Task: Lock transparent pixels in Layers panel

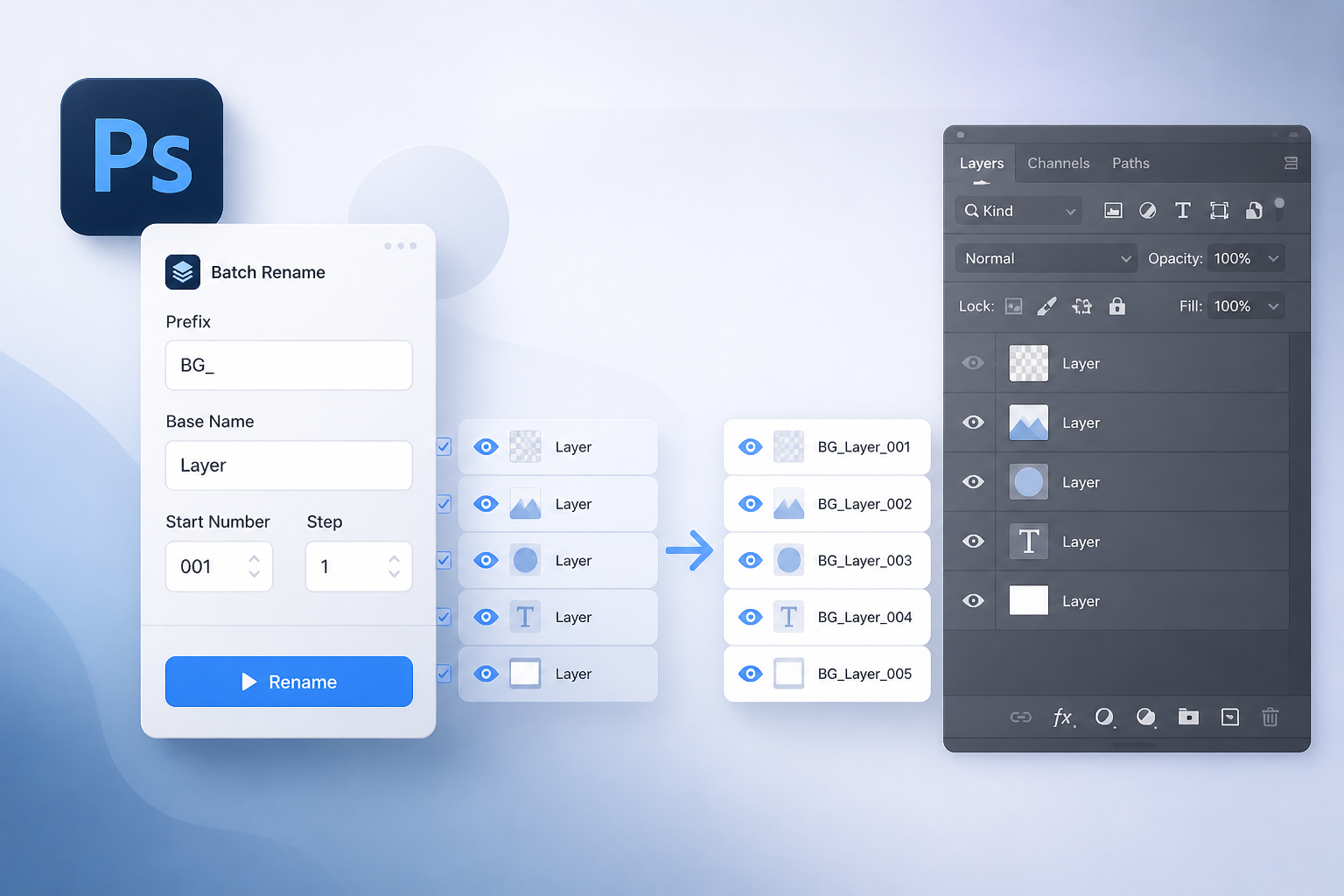Action: pos(1013,306)
